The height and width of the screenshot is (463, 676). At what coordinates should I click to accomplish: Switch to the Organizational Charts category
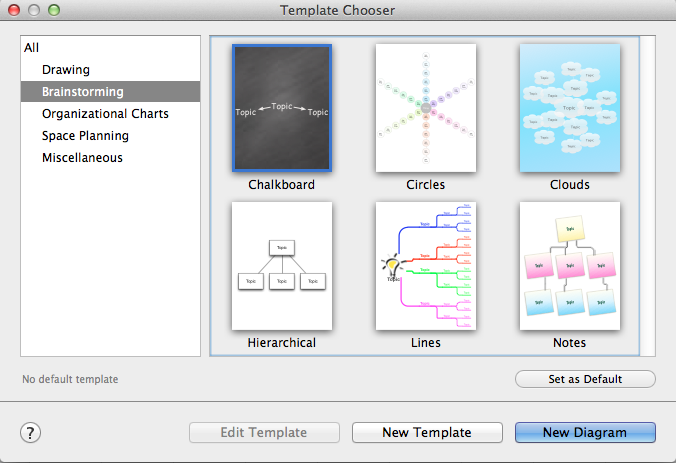(105, 114)
